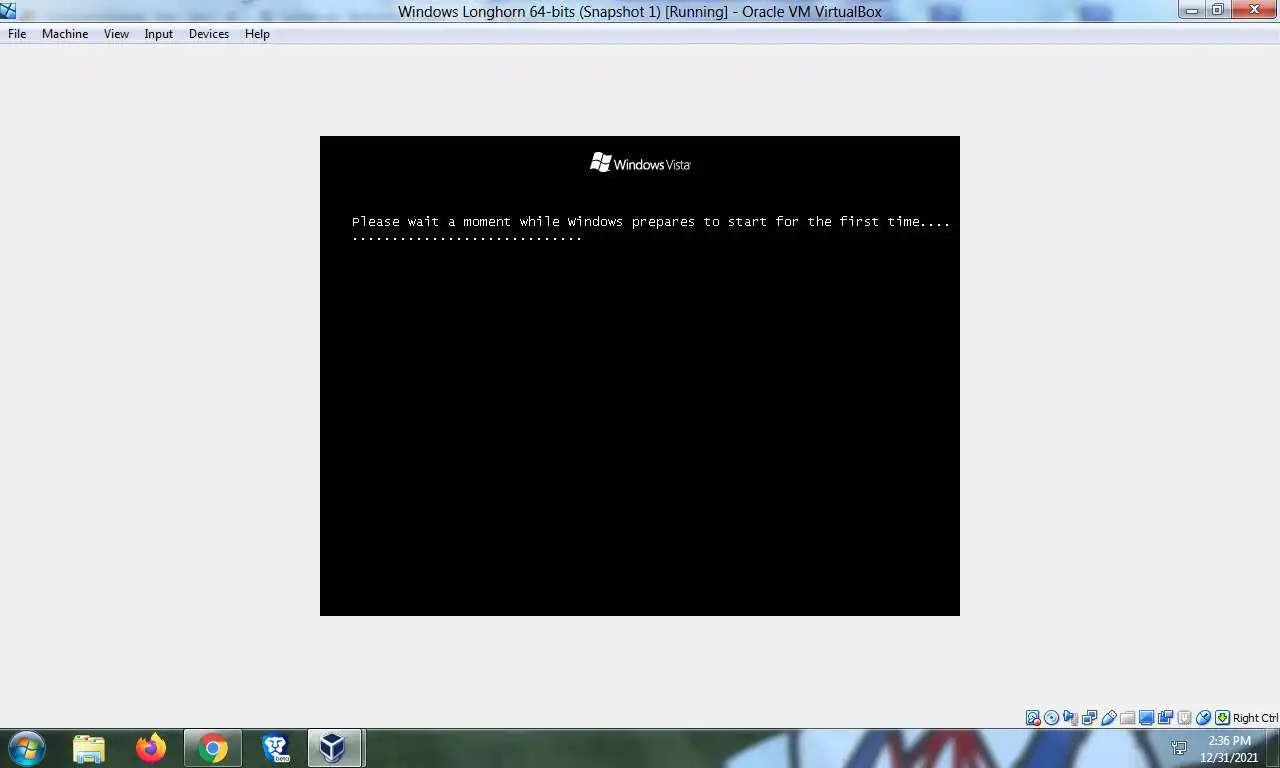
Task: Click the greyed CPU virtualization chip icon
Action: pyautogui.click(x=1185, y=718)
